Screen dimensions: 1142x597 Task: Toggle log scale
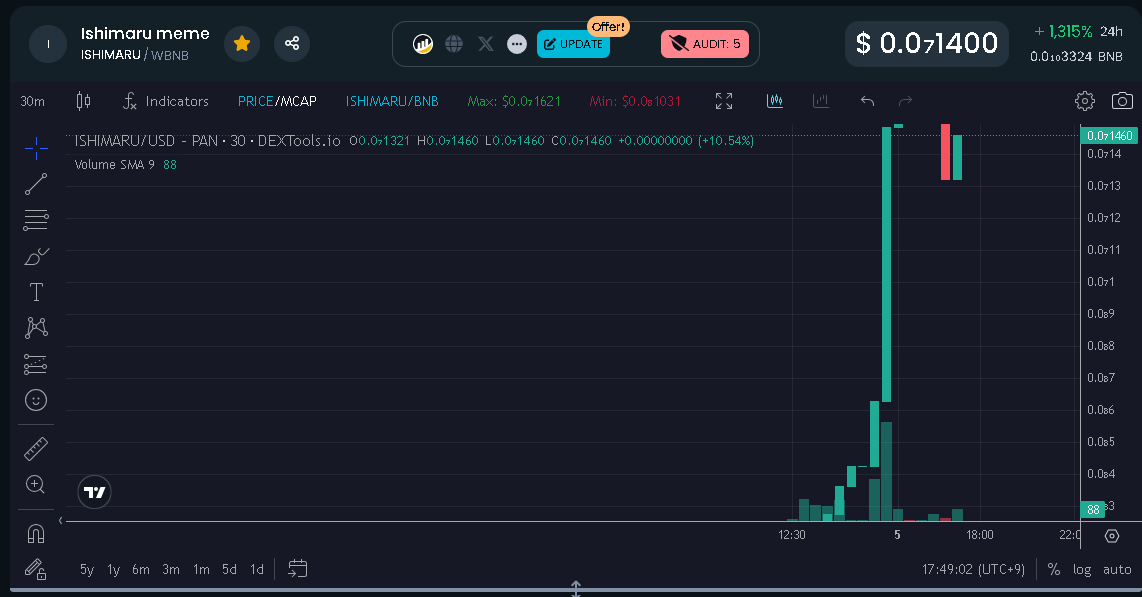point(1082,569)
